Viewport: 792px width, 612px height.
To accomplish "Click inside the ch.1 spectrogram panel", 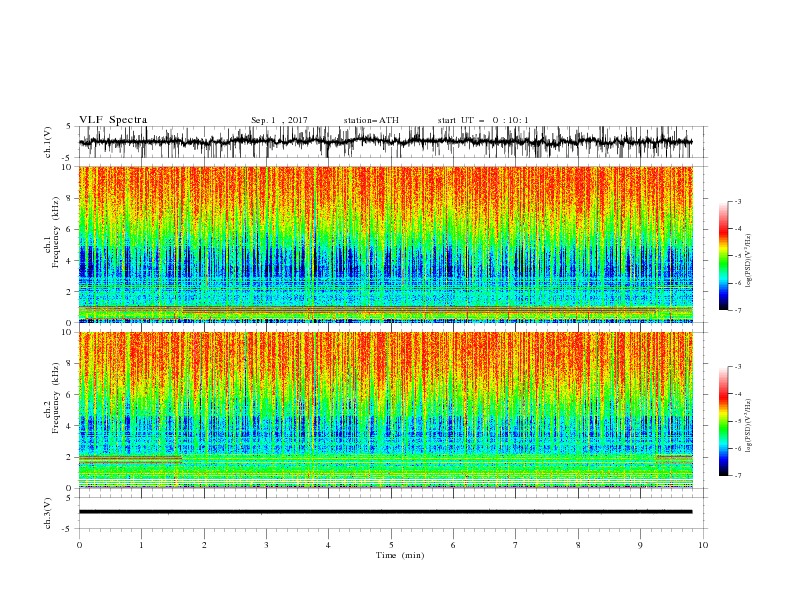I will pos(385,244).
